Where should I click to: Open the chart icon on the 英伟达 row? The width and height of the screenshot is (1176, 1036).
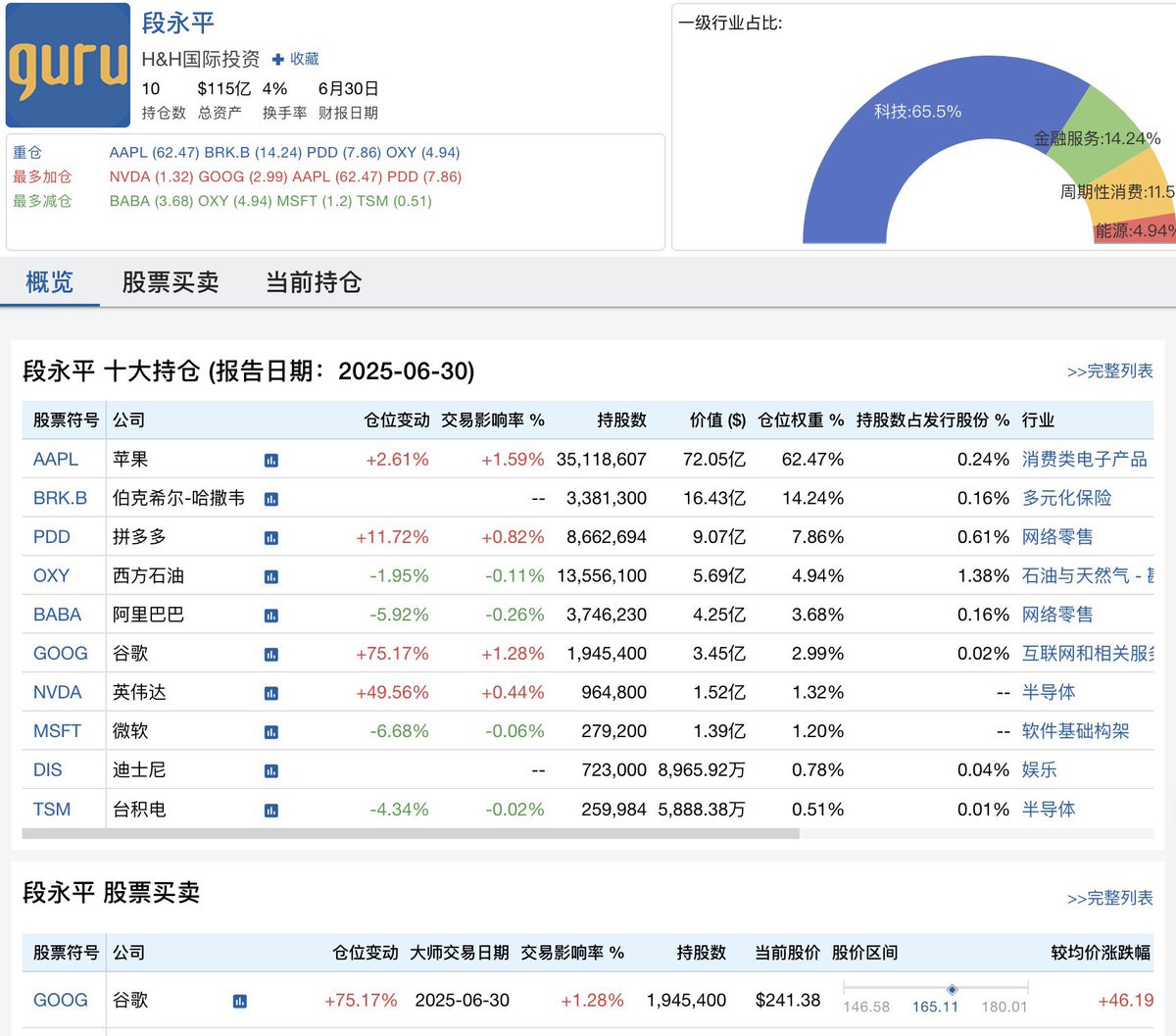tap(270, 692)
